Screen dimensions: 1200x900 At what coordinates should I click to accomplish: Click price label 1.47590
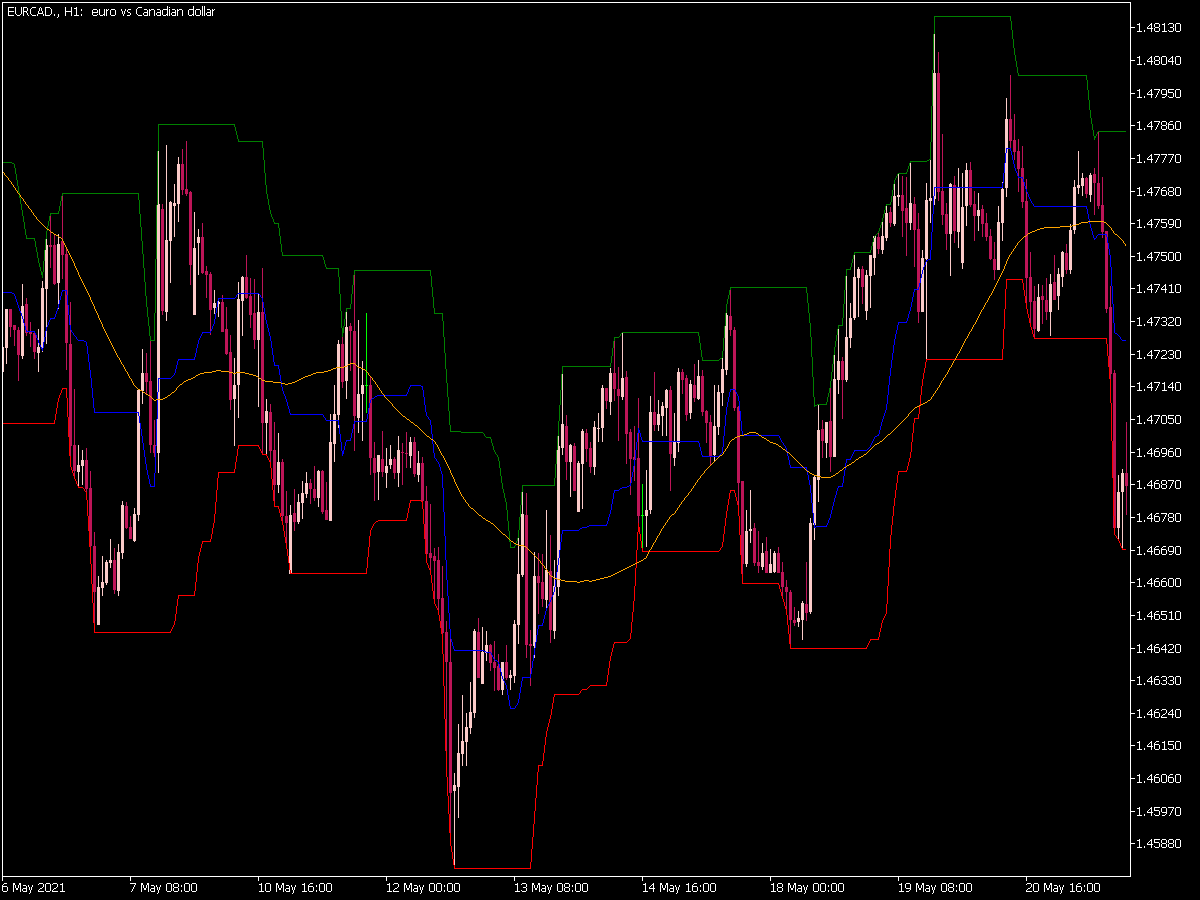1161,224
